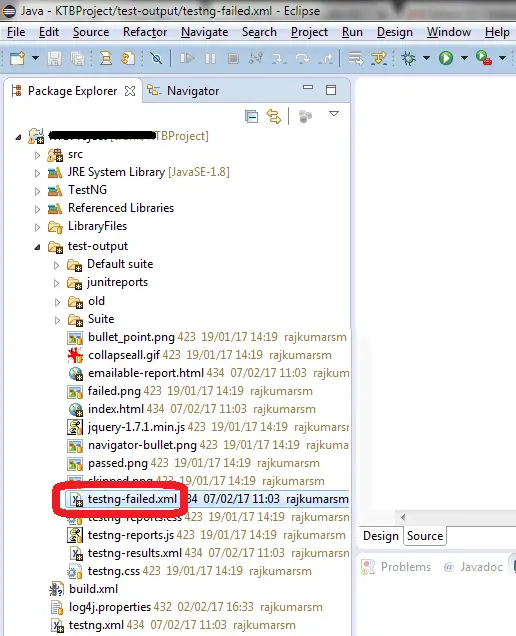Open the Run dropdown arrow beside the green button
The image size is (516, 636).
click(464, 58)
